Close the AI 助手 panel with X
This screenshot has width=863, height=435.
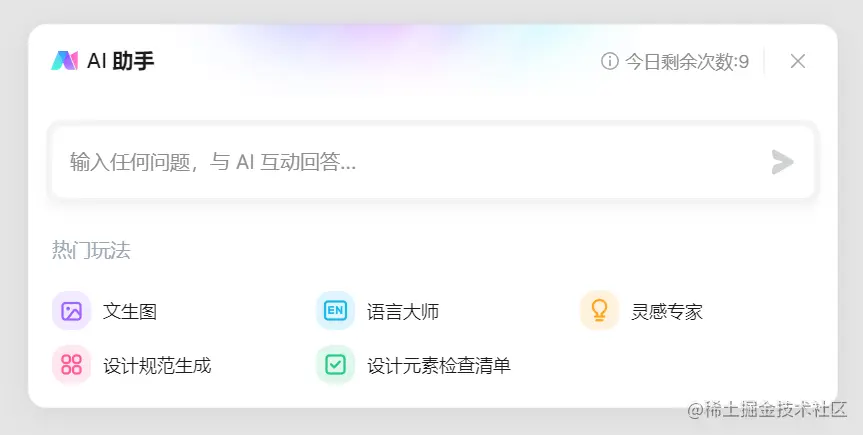[798, 61]
